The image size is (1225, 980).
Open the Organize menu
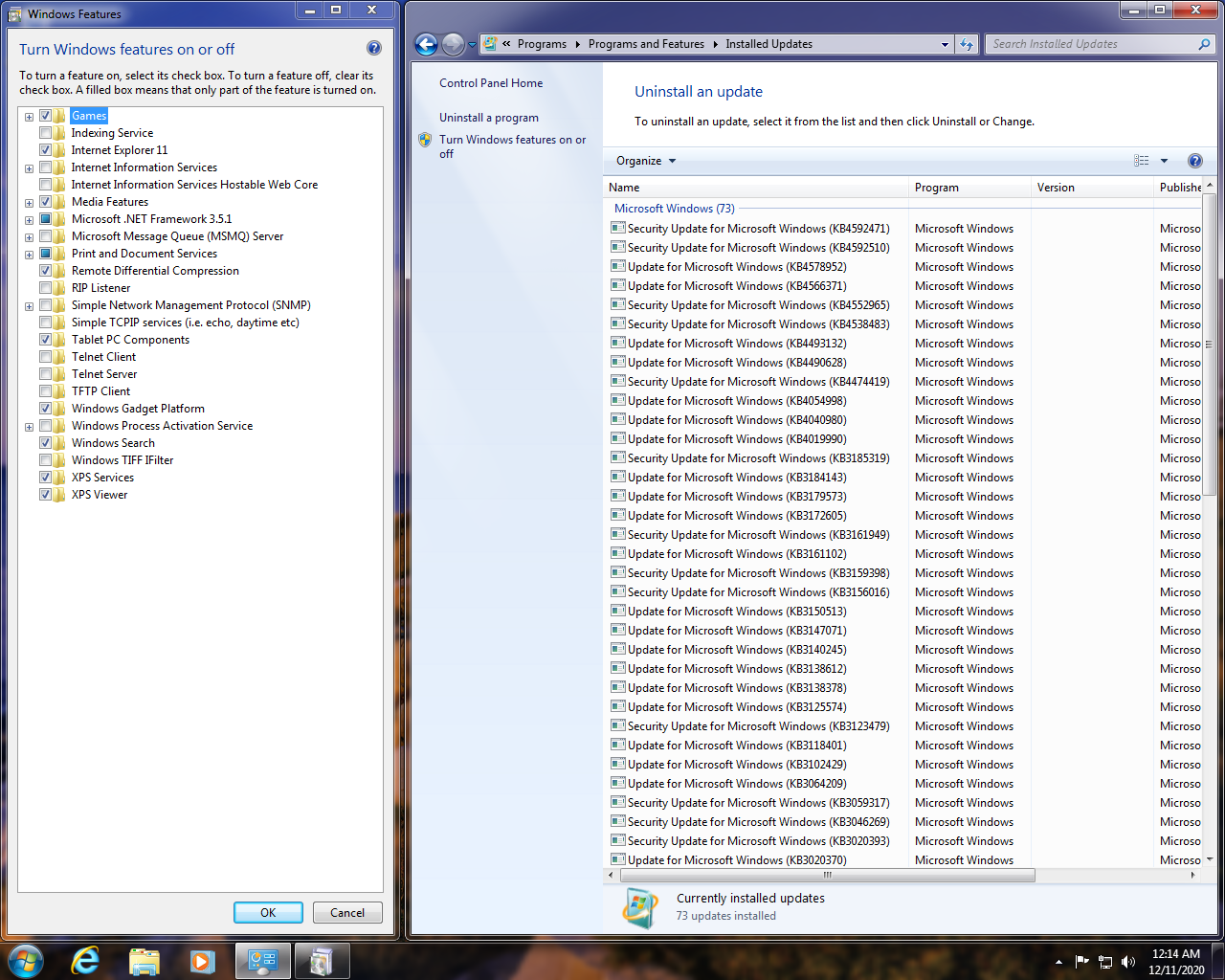pos(646,161)
